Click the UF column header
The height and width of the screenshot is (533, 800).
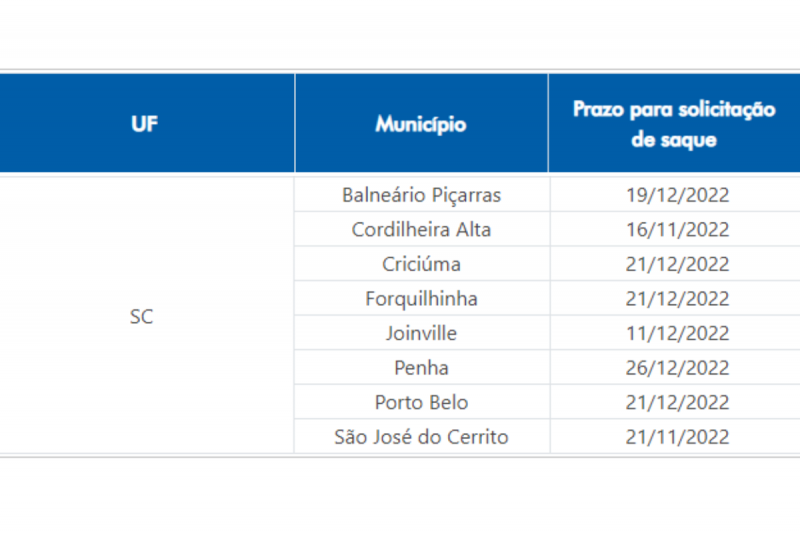(145, 125)
